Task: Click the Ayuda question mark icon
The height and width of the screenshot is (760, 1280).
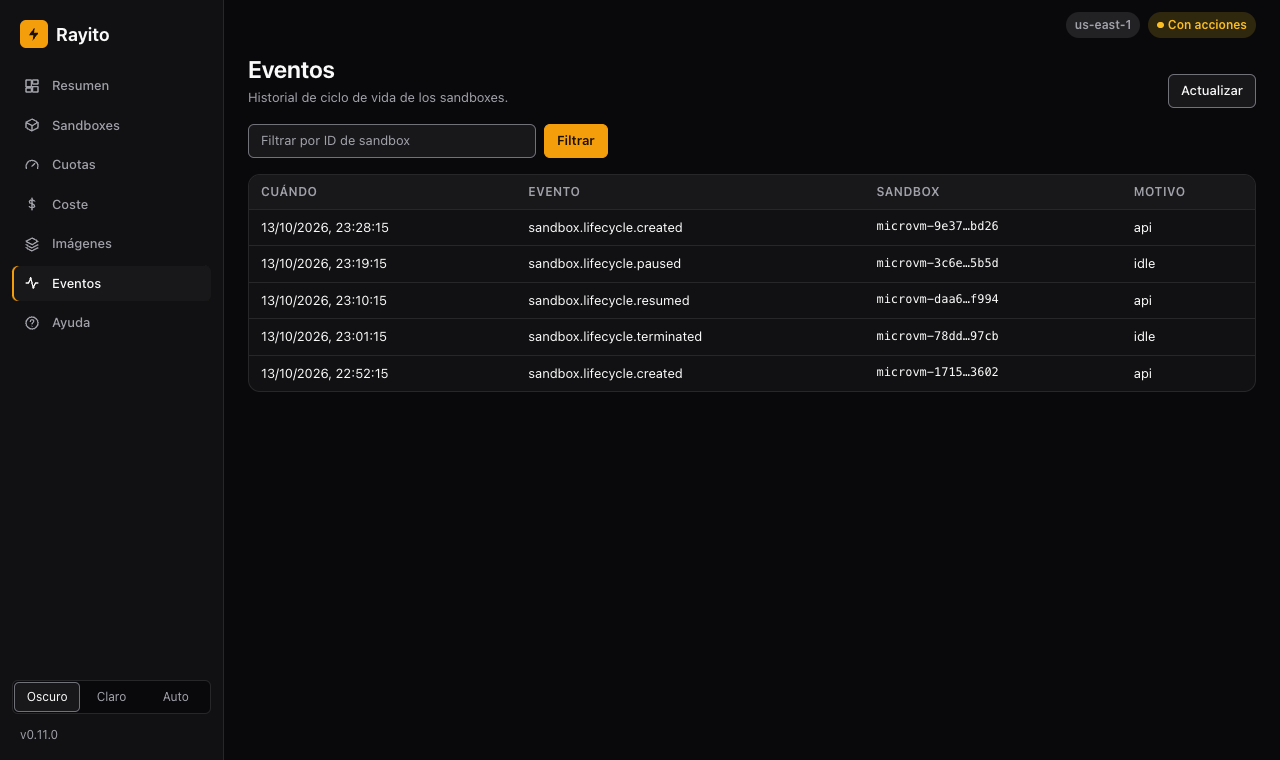Action: pos(32,323)
